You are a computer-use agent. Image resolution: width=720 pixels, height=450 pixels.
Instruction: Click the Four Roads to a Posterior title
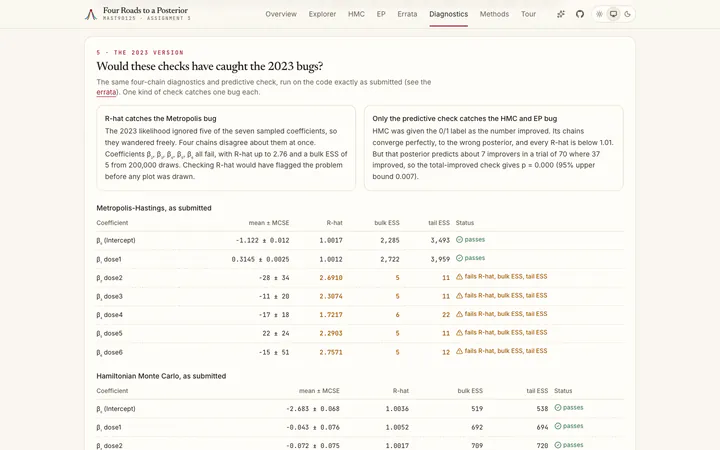coord(145,10)
